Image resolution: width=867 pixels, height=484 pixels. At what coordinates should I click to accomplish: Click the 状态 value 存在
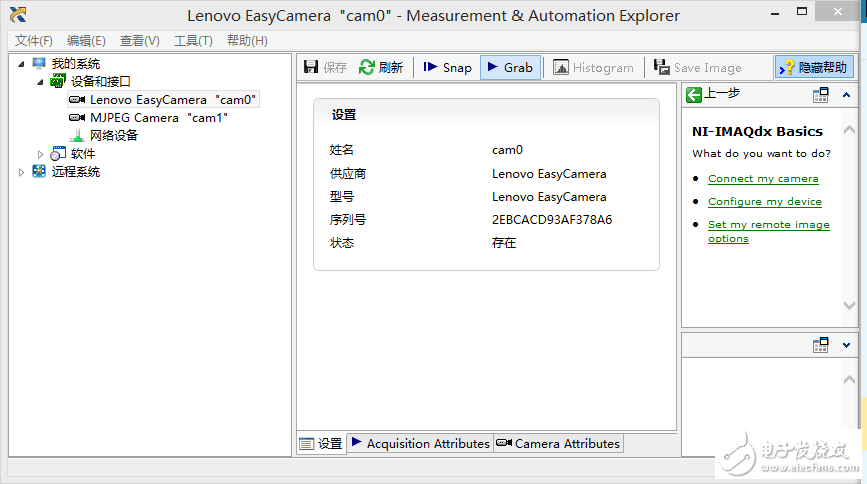pyautogui.click(x=504, y=243)
